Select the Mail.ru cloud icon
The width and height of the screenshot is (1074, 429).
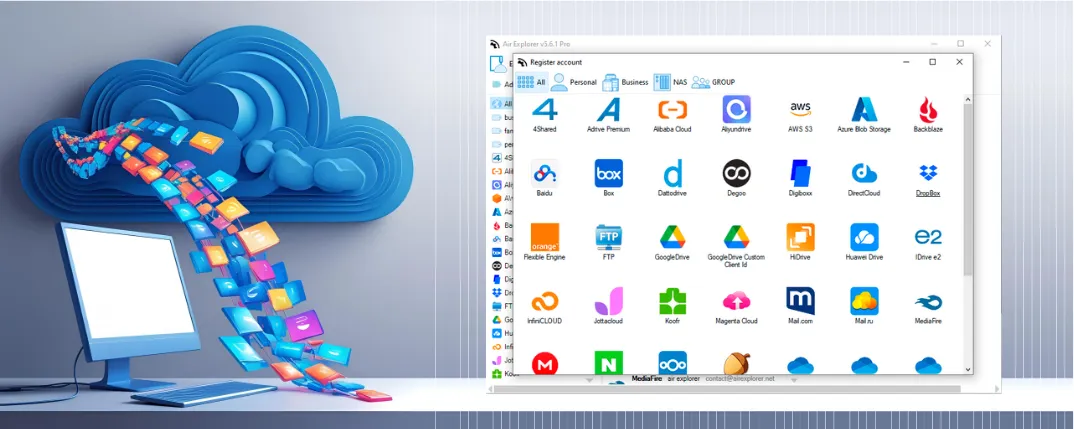pyautogui.click(x=864, y=301)
